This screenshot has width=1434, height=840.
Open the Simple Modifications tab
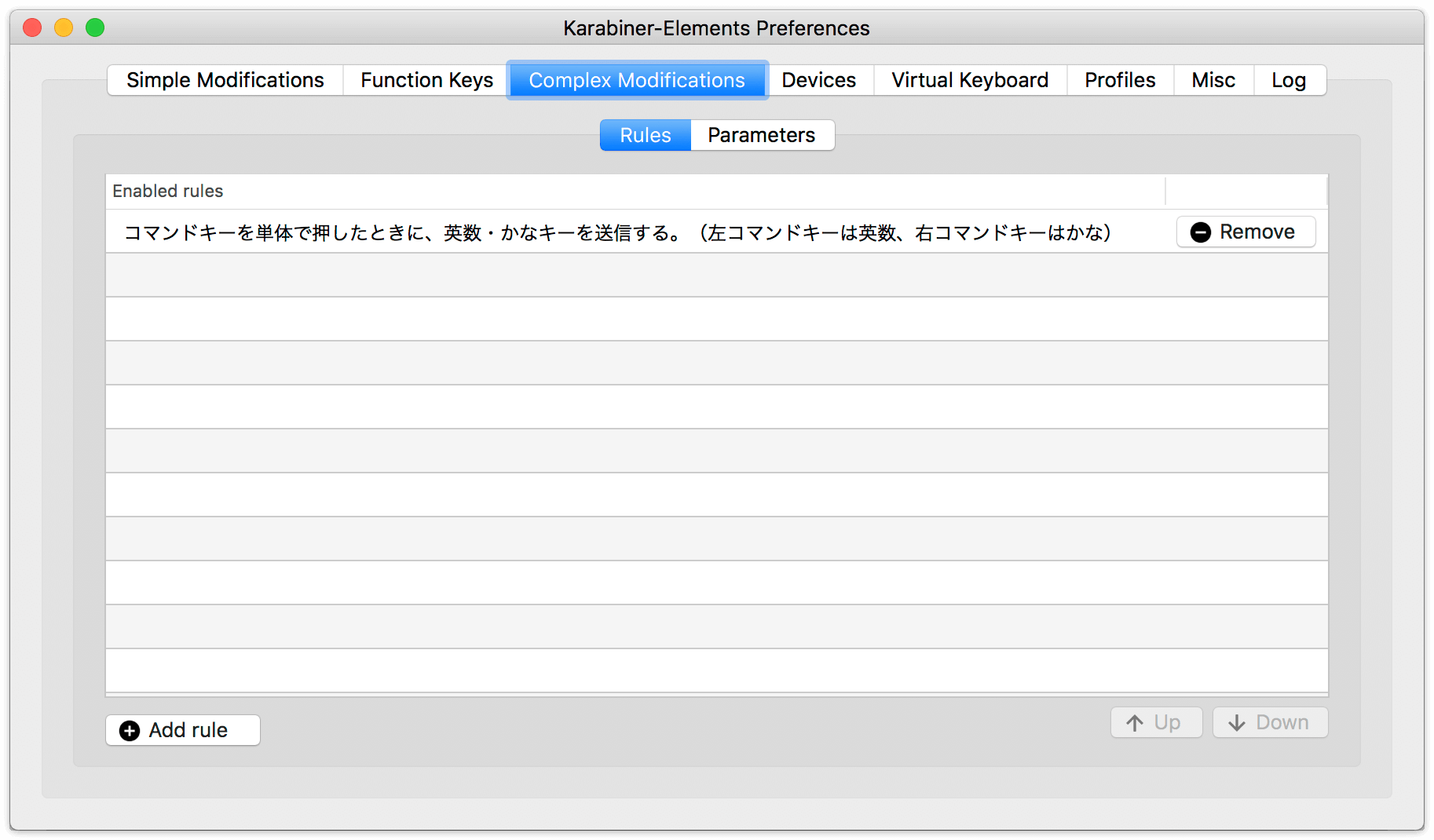pos(225,80)
